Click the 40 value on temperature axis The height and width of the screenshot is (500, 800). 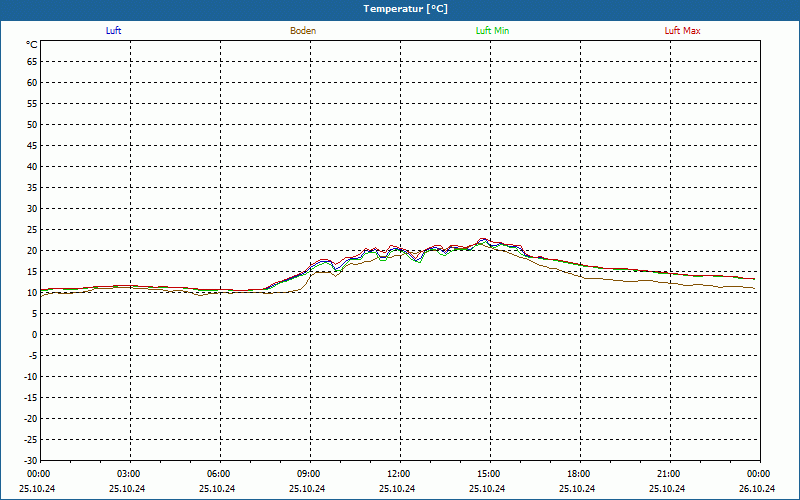pos(32,166)
